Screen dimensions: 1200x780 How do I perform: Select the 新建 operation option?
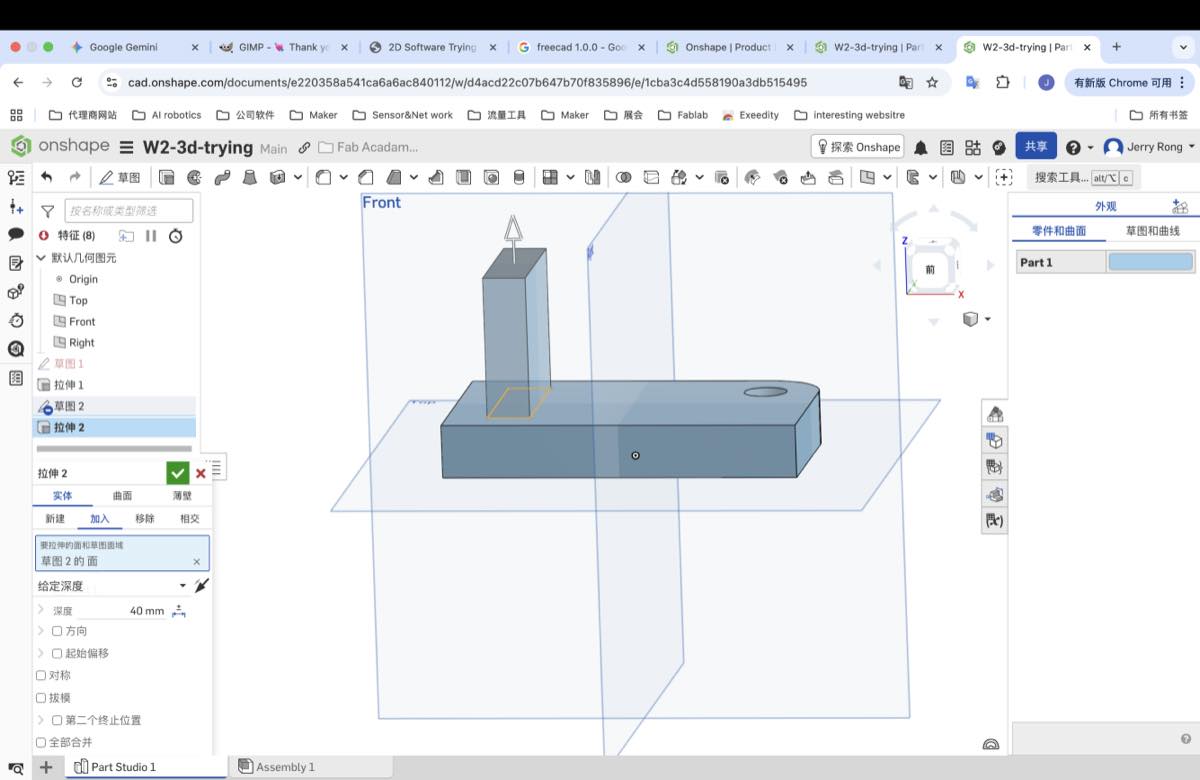pos(55,518)
